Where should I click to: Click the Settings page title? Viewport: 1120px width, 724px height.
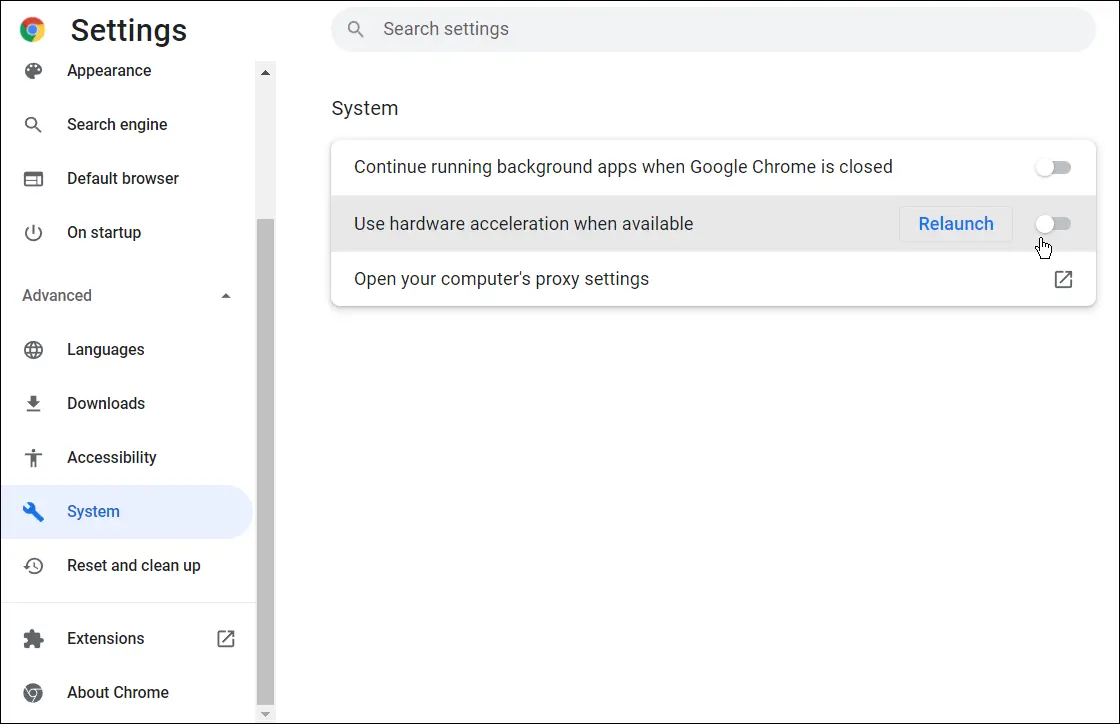coord(129,30)
